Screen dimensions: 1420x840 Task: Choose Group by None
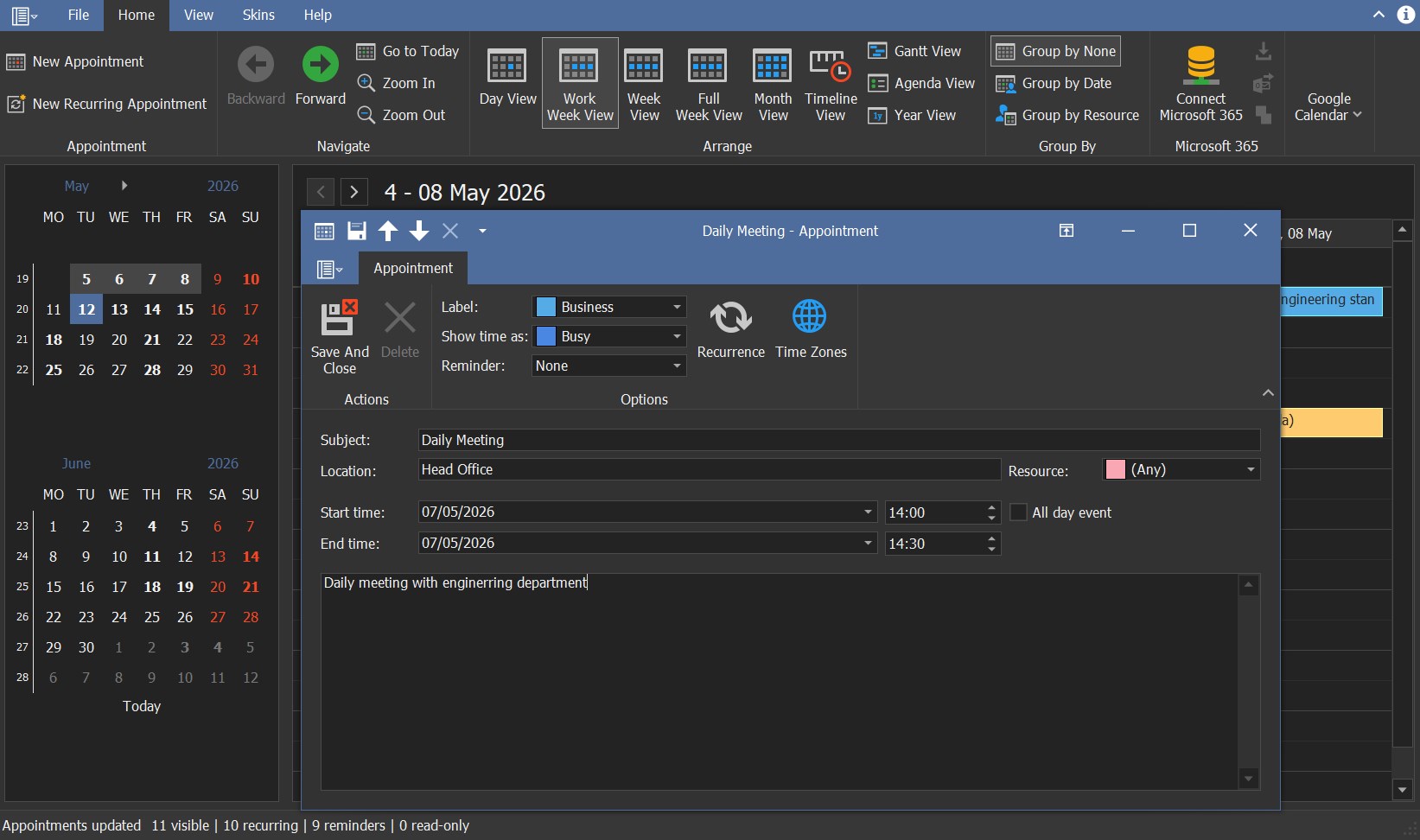click(1055, 51)
